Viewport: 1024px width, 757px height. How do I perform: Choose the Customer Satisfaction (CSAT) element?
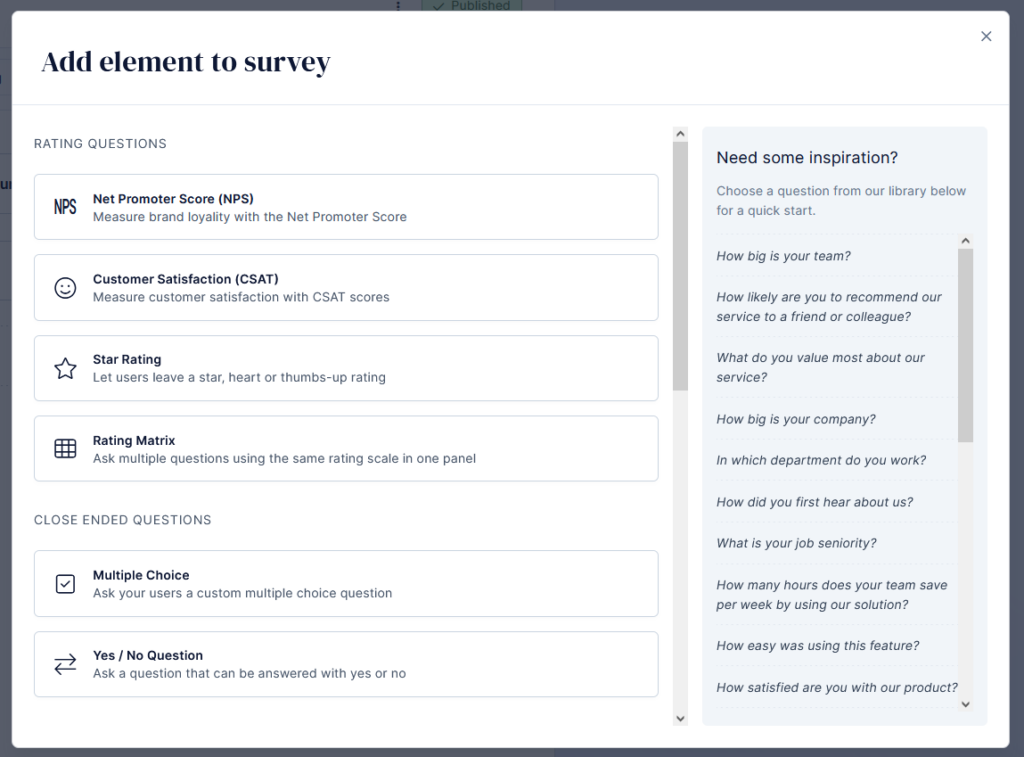346,288
